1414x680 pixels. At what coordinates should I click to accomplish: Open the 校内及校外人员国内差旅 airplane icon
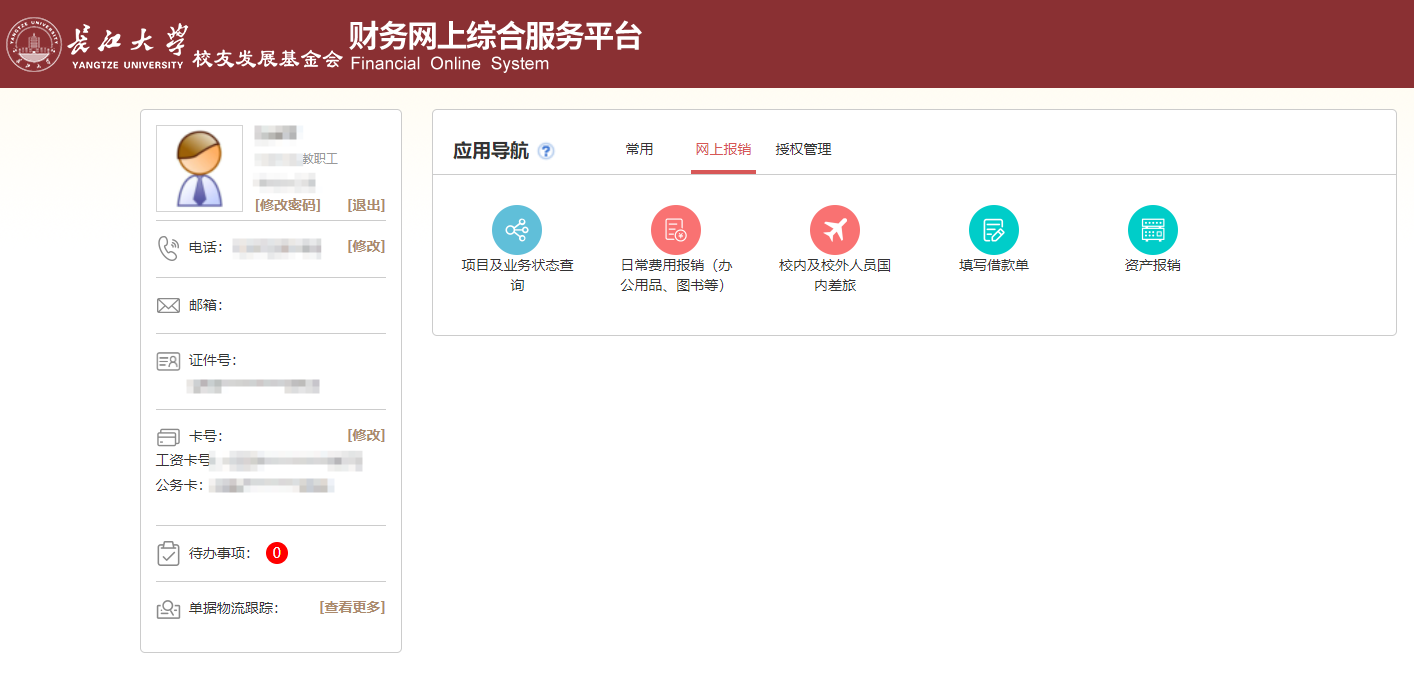click(x=834, y=230)
